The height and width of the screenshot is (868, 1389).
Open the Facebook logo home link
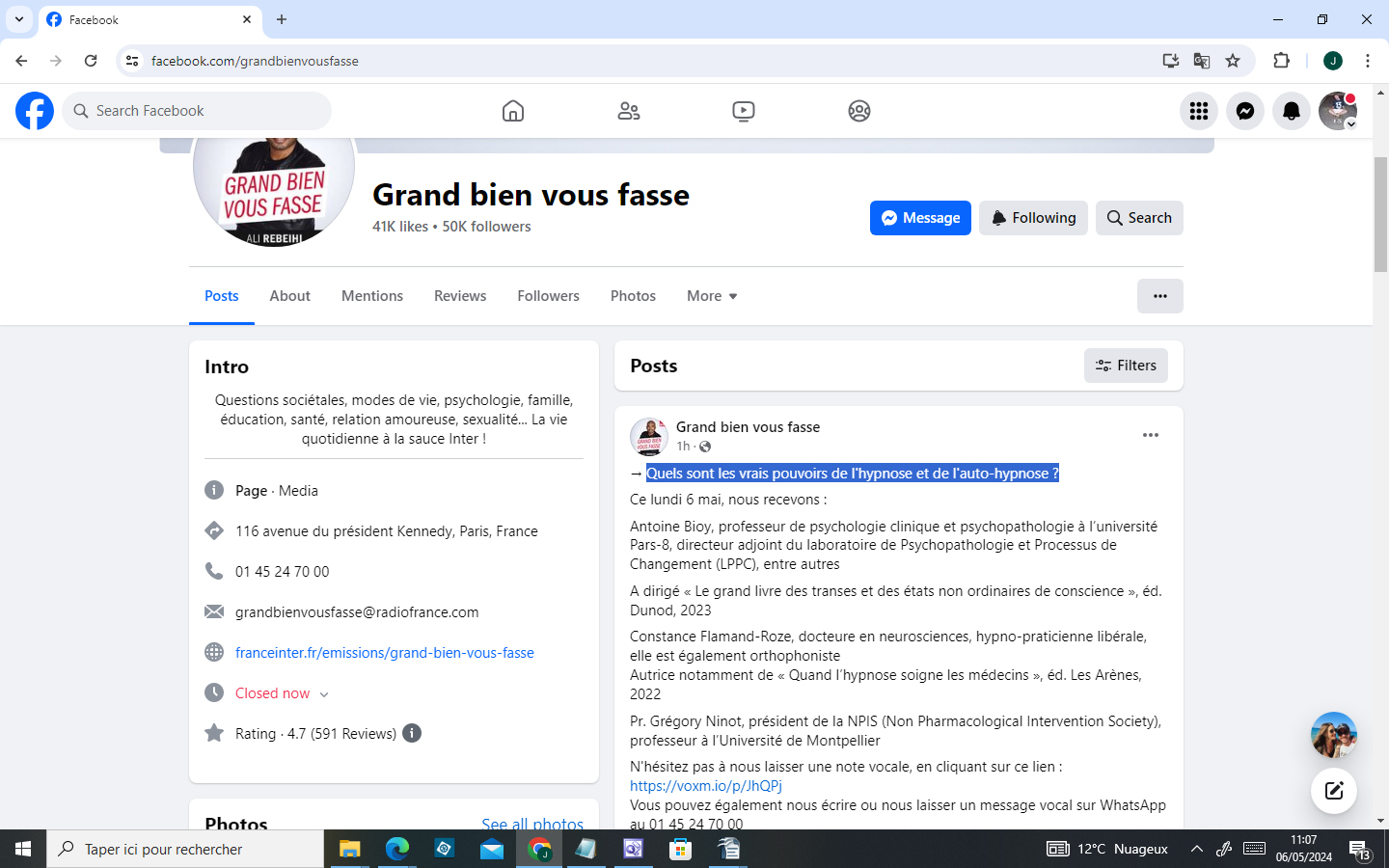(x=35, y=111)
